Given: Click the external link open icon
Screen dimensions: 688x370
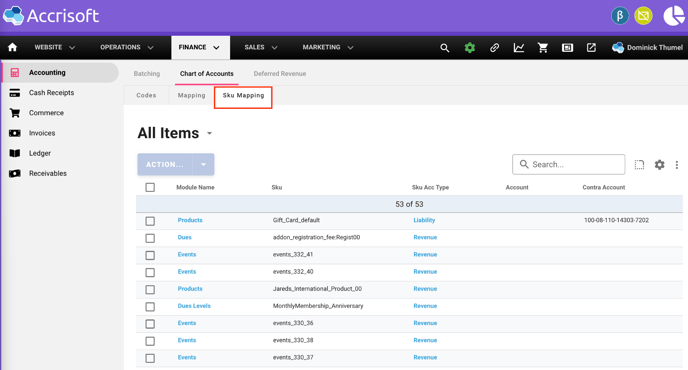Looking at the screenshot, I should pos(591,47).
